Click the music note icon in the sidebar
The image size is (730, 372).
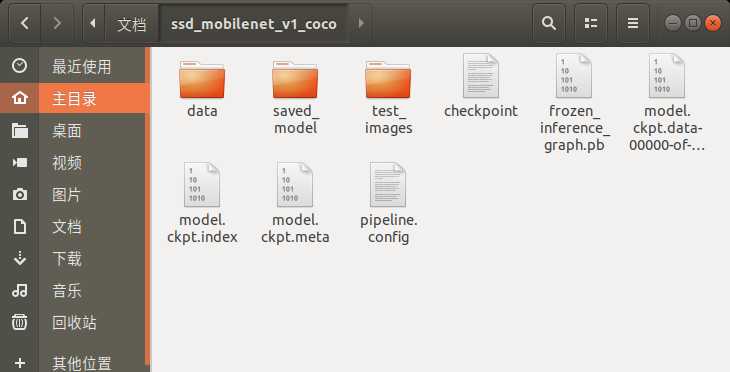20,290
